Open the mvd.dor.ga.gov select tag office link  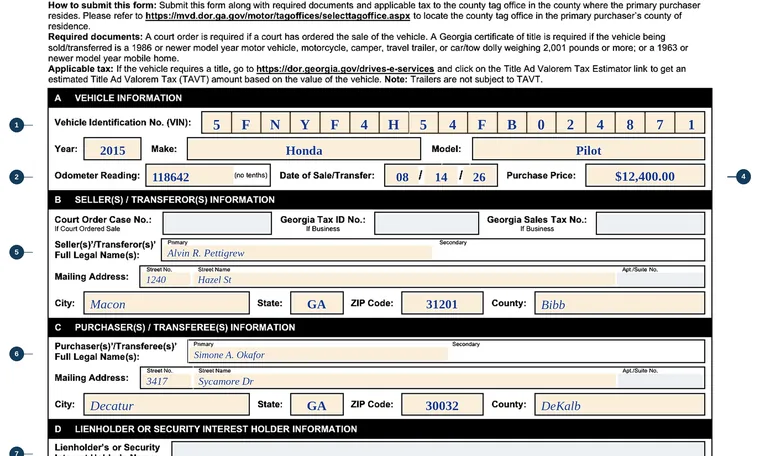point(277,16)
